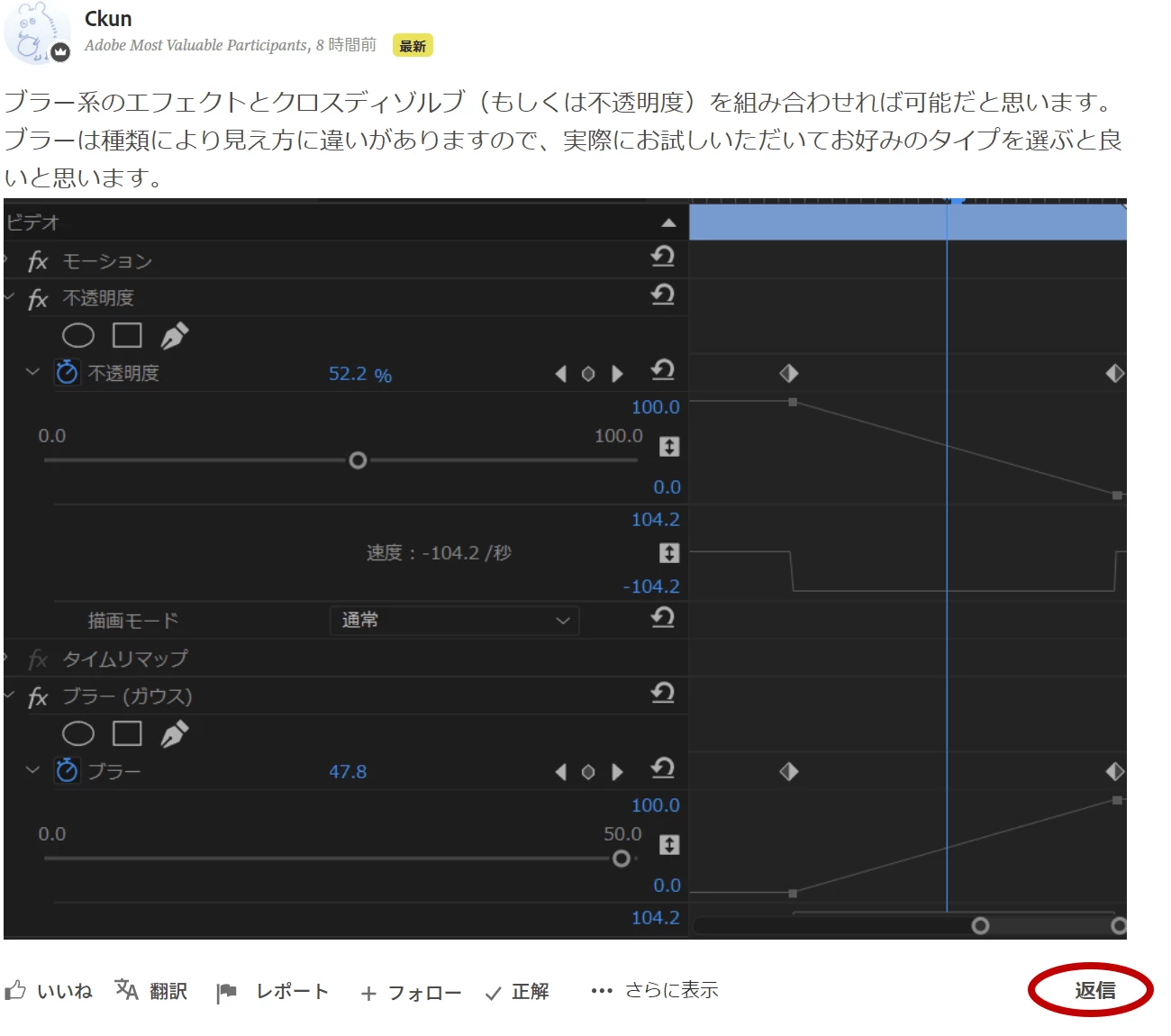Screen dimensions: 1171x1036
Task: Reset the 不透明度 effect group
Action: pyautogui.click(x=663, y=295)
